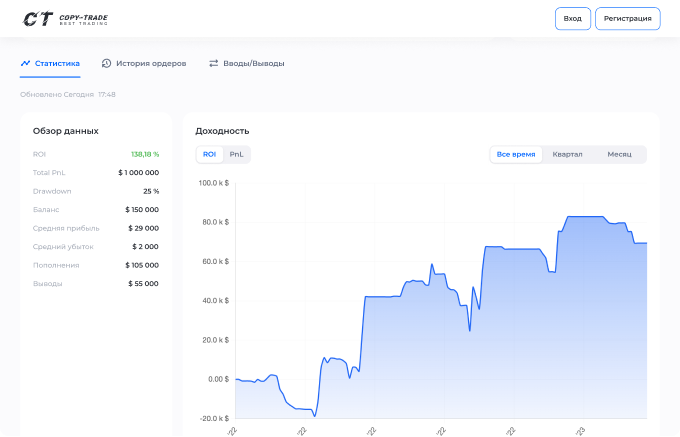
Task: Click the 80.0 k $ axis label
Action: (x=216, y=222)
